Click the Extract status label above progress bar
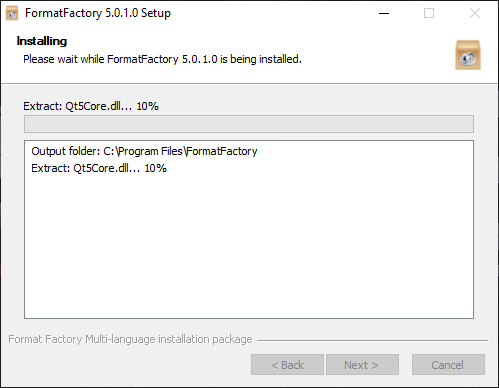This screenshot has width=499, height=388. click(x=91, y=106)
